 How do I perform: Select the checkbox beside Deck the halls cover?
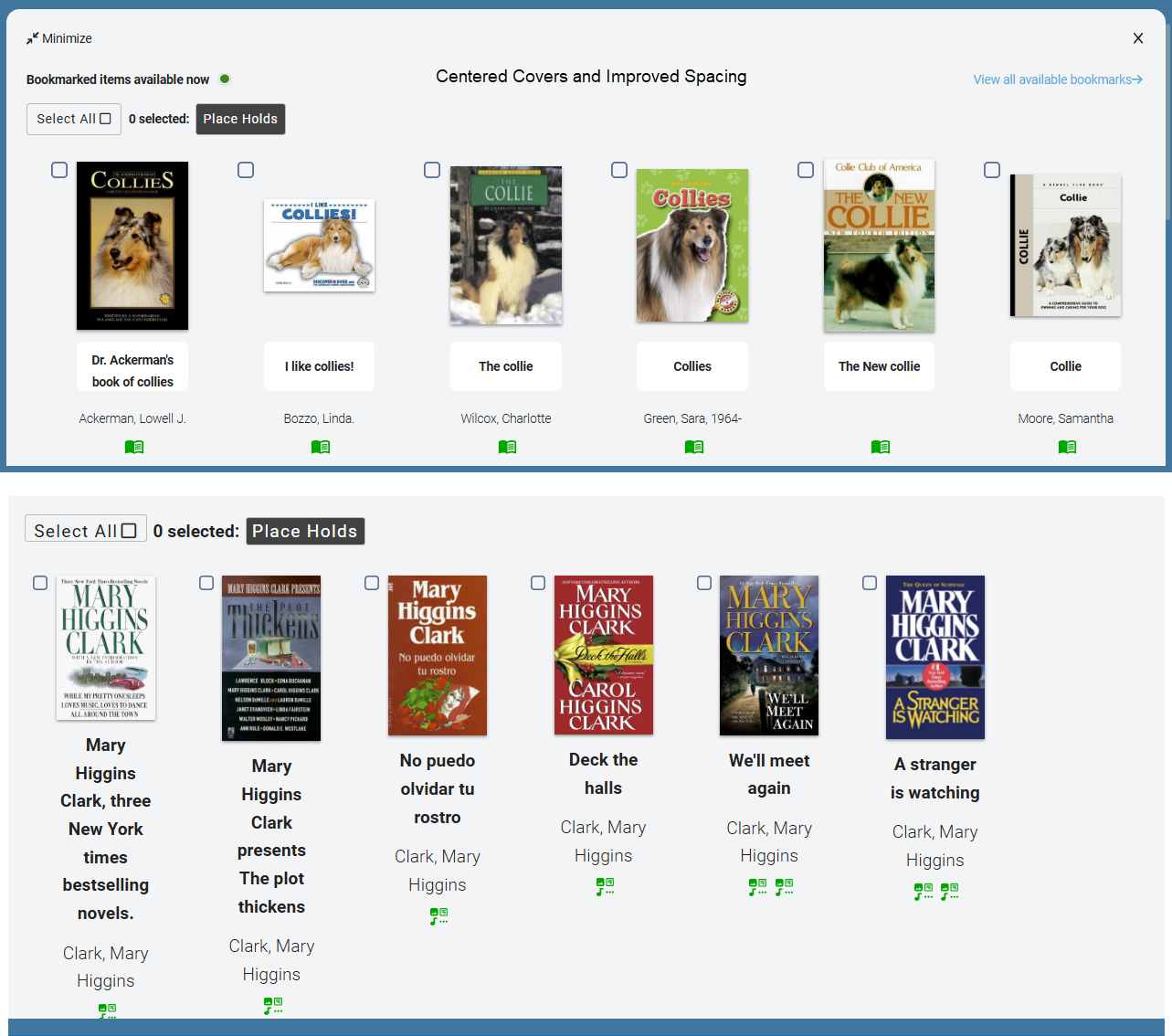[538, 583]
